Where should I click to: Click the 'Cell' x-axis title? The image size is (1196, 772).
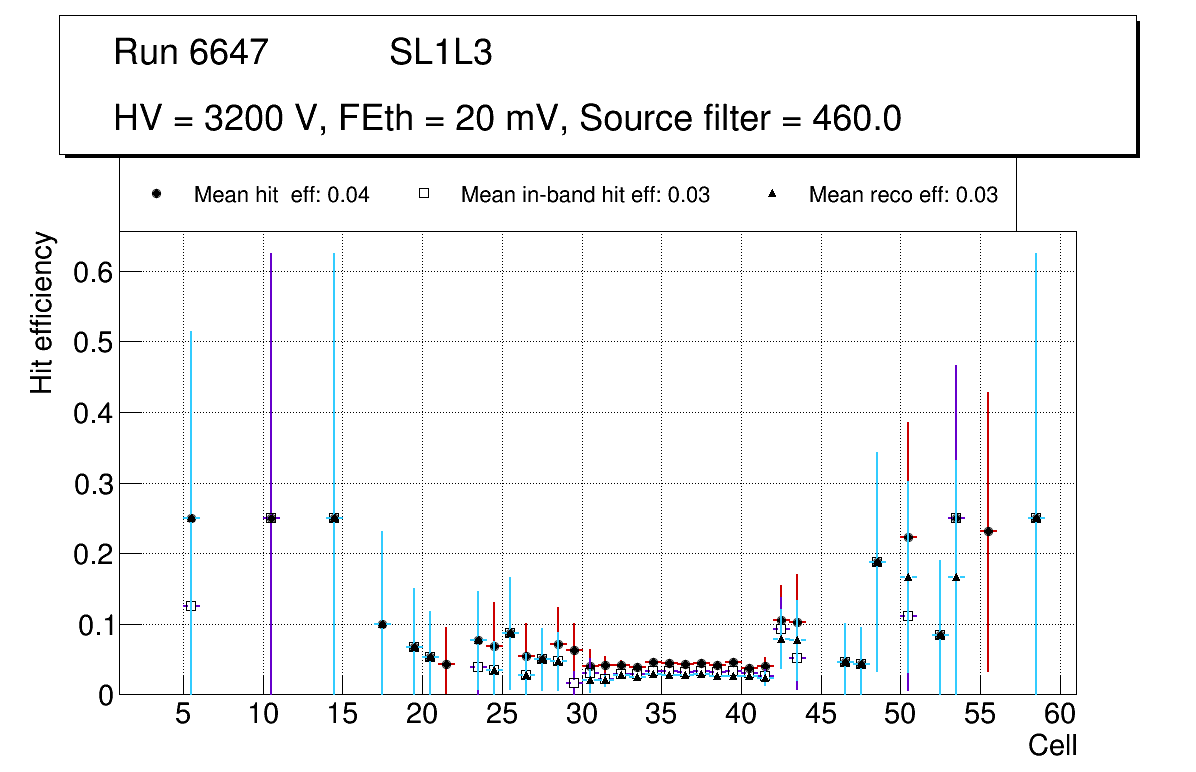pos(1052,745)
